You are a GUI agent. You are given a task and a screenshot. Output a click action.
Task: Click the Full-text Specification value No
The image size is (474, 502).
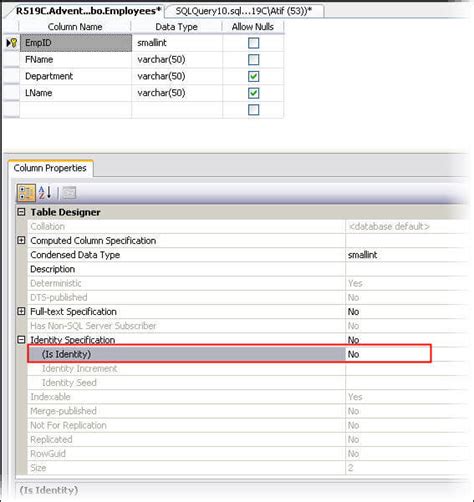click(x=353, y=312)
